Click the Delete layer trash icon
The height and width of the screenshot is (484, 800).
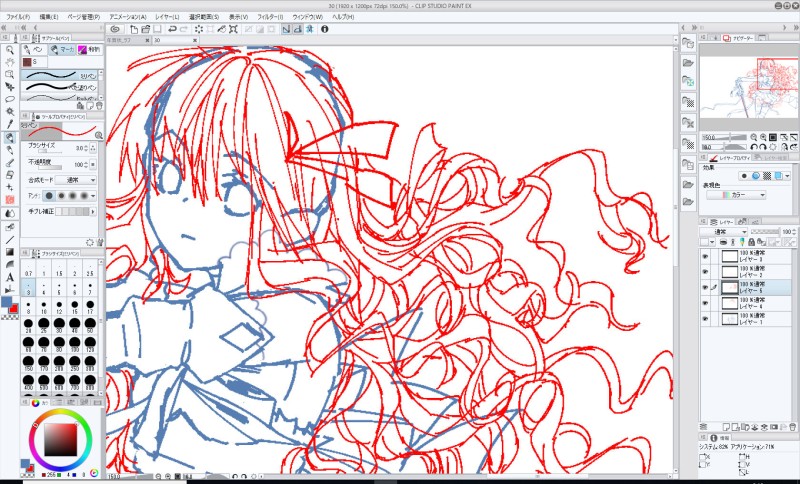pos(792,426)
